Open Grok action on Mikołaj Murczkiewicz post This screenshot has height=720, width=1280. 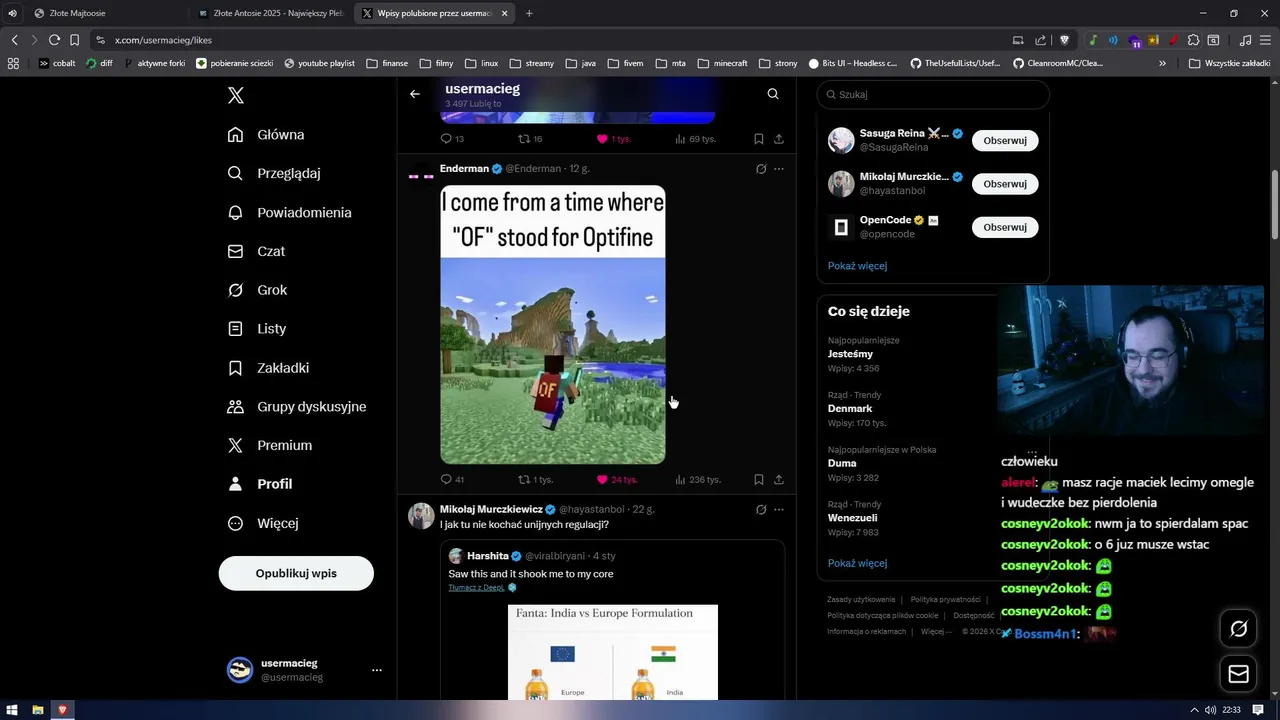(x=761, y=510)
